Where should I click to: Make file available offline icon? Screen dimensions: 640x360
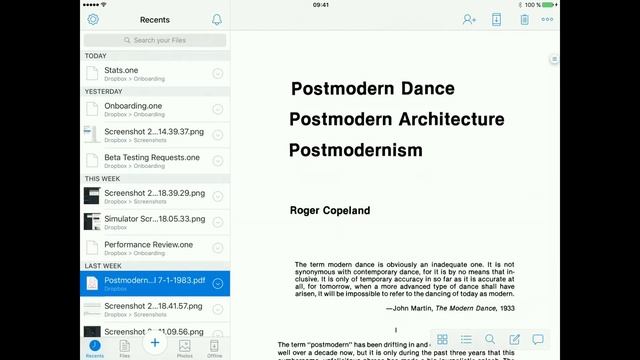coord(496,19)
